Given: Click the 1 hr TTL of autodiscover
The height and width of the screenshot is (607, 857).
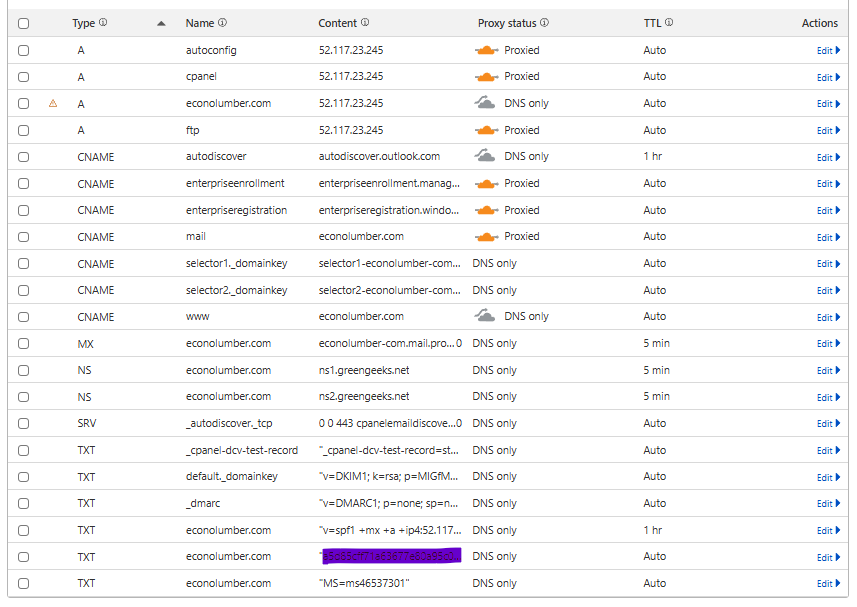Looking at the screenshot, I should click(653, 156).
